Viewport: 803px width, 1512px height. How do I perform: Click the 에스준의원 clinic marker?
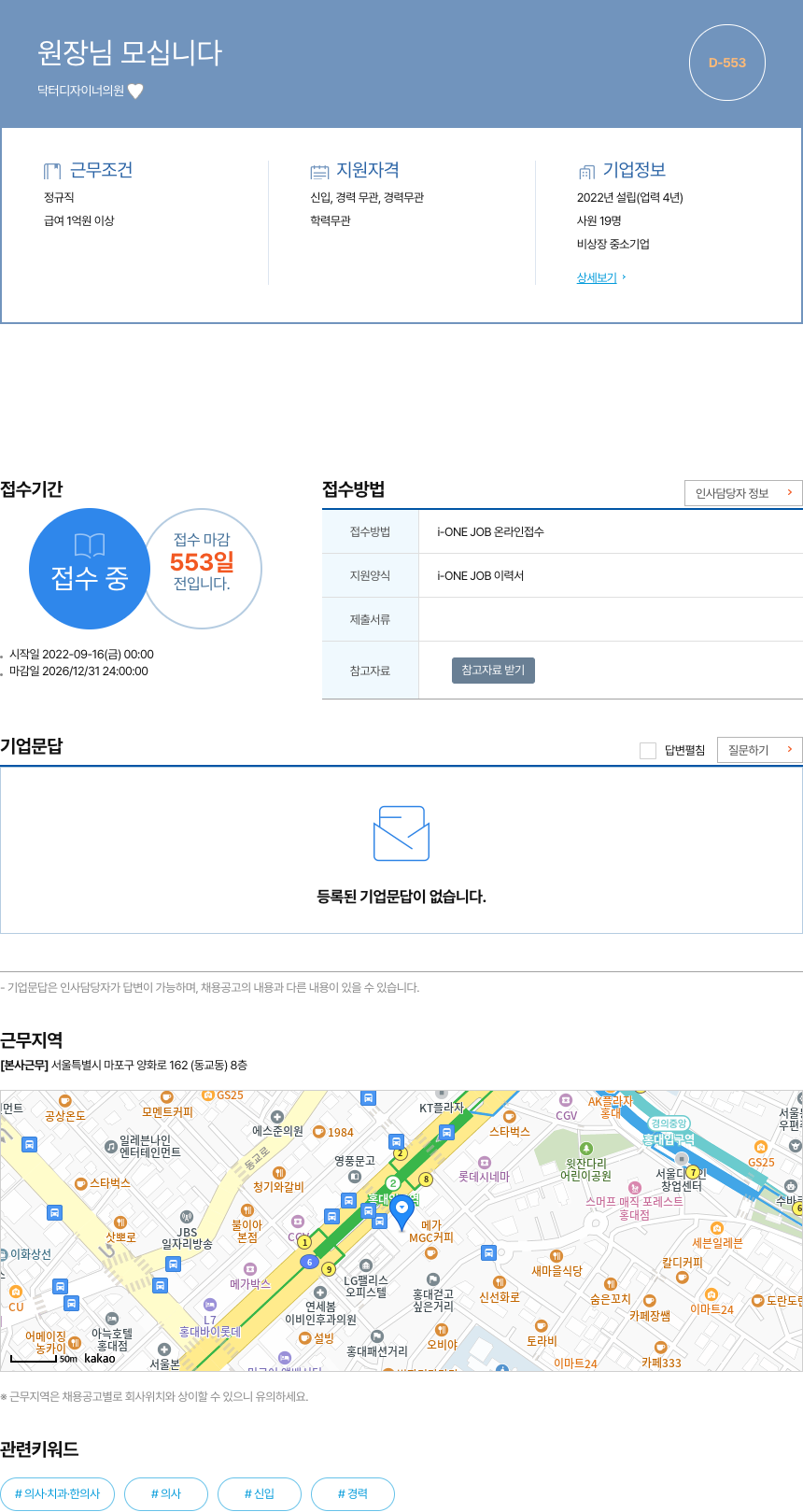(x=277, y=1117)
